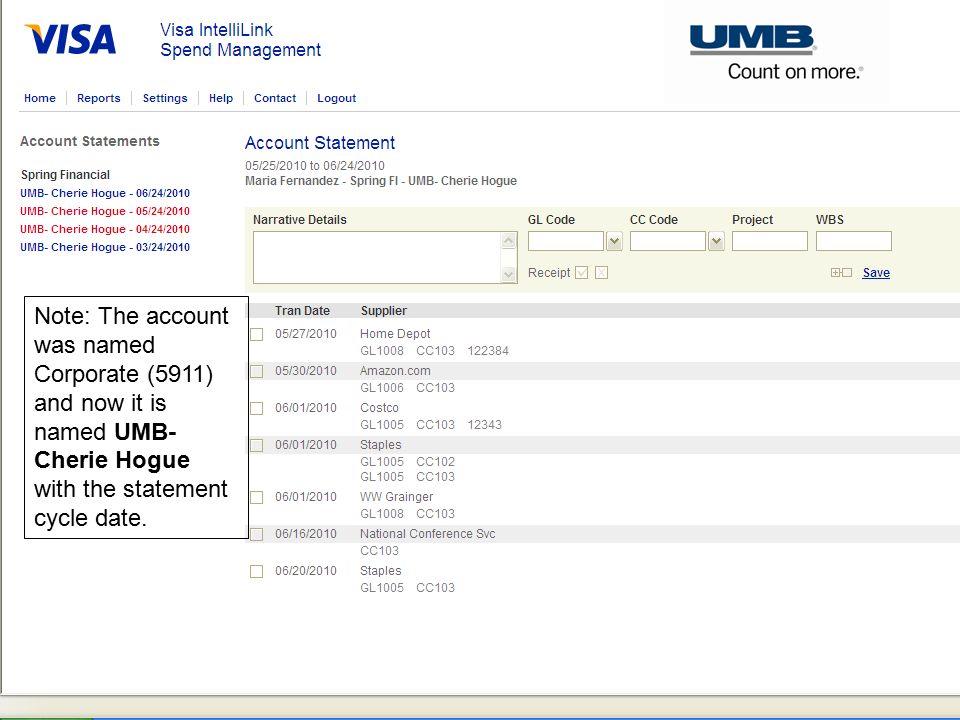The image size is (960, 720).
Task: Tick the Staples 06/20/2010 transaction checkbox
Action: [257, 571]
